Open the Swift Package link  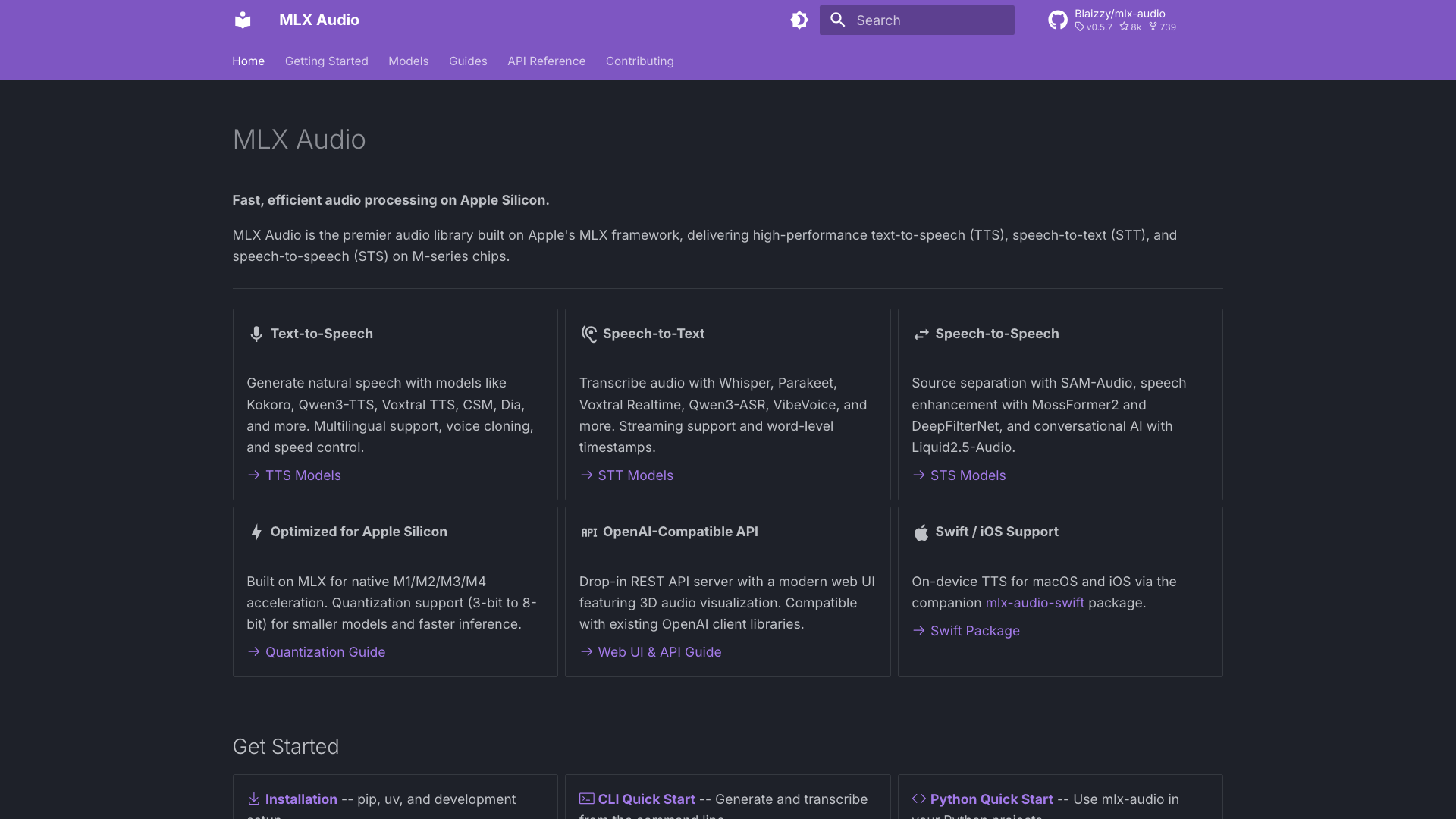(974, 631)
